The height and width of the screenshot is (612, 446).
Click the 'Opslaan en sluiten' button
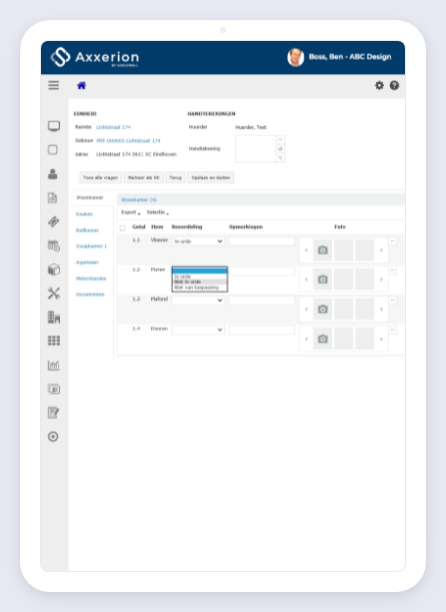tap(211, 178)
